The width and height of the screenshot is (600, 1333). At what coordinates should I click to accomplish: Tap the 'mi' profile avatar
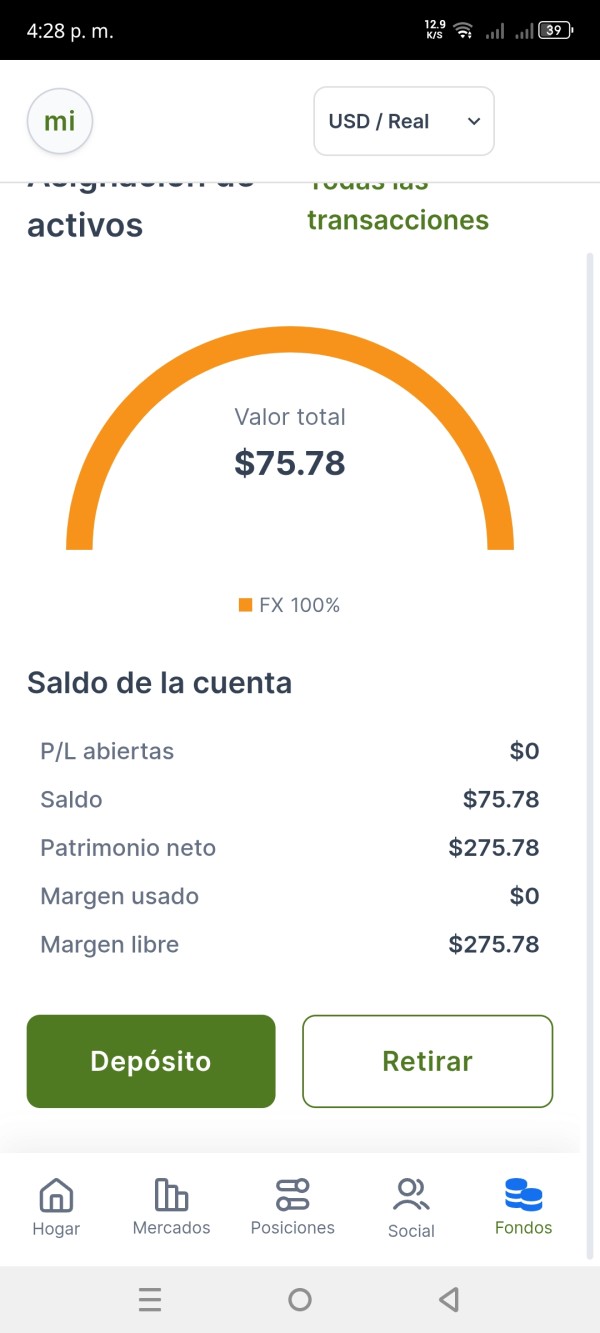(60, 122)
